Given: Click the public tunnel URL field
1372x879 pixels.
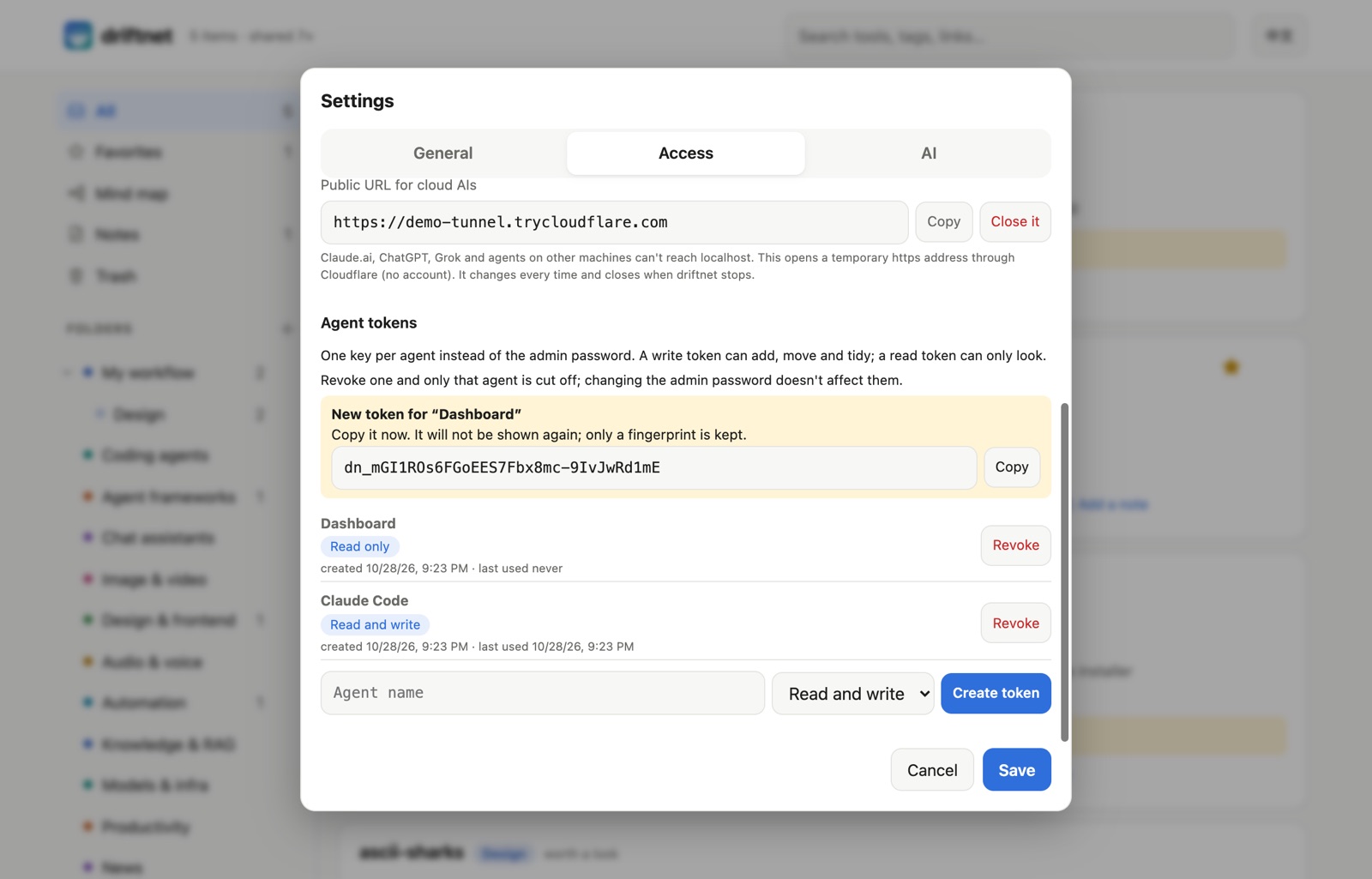Looking at the screenshot, I should (x=614, y=222).
